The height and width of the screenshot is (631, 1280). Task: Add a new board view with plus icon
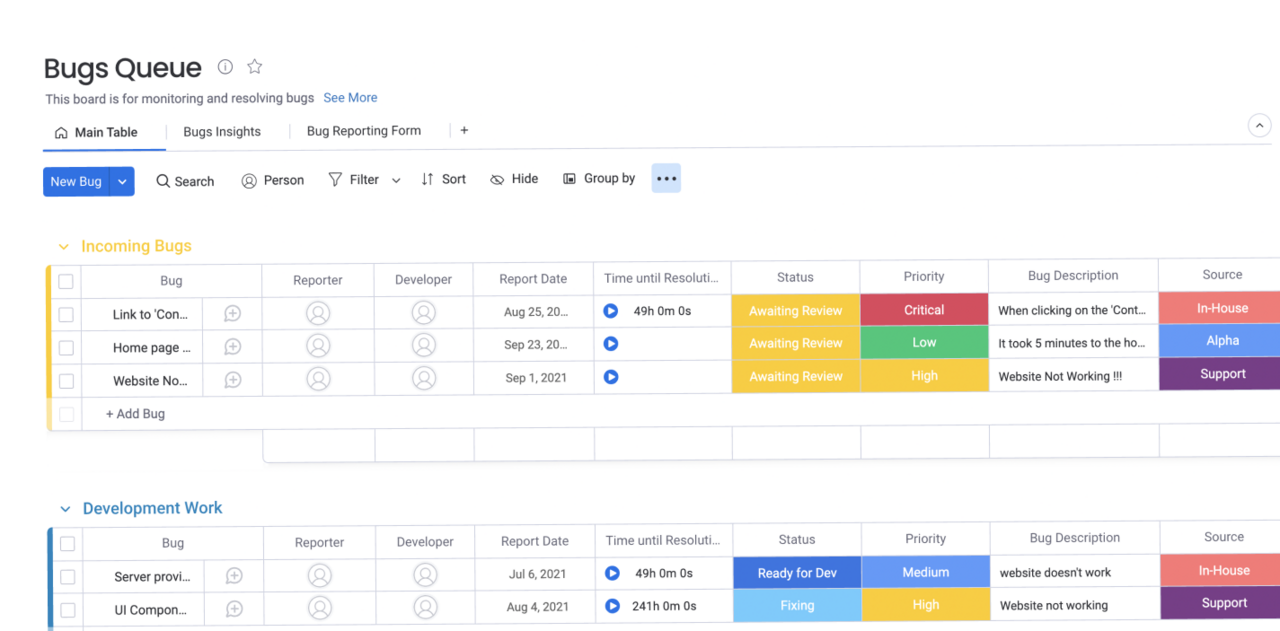464,131
